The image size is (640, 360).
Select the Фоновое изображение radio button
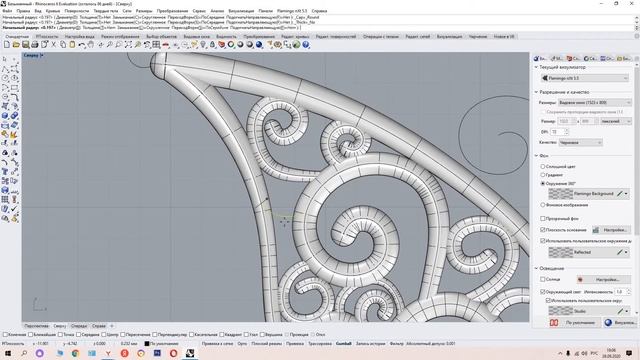pos(543,205)
